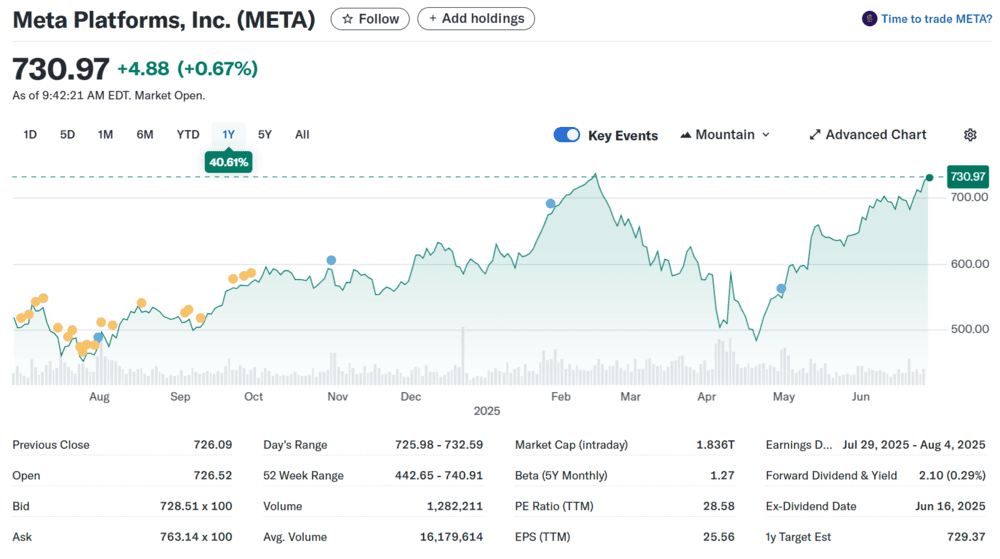Viewport: 1000px width, 559px height.
Task: Click the 500.00 axis label
Action: coord(969,330)
